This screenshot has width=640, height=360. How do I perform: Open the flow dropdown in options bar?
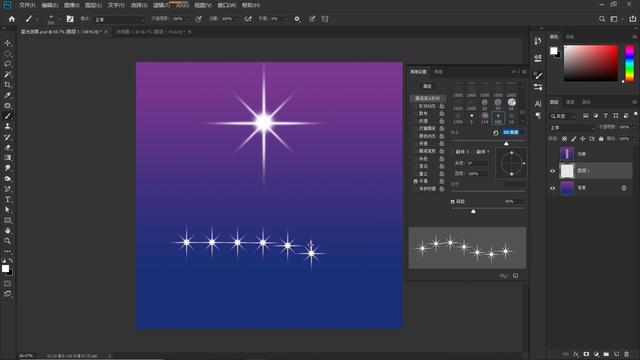coord(237,19)
